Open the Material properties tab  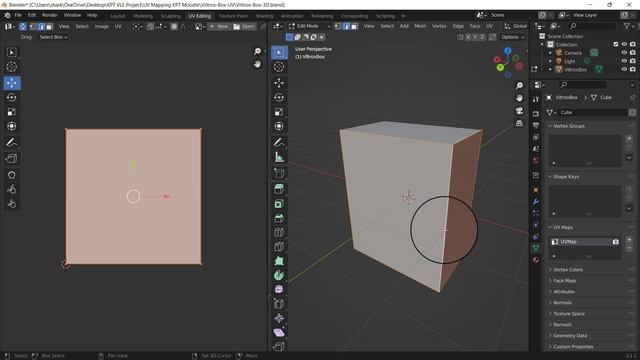[536, 260]
